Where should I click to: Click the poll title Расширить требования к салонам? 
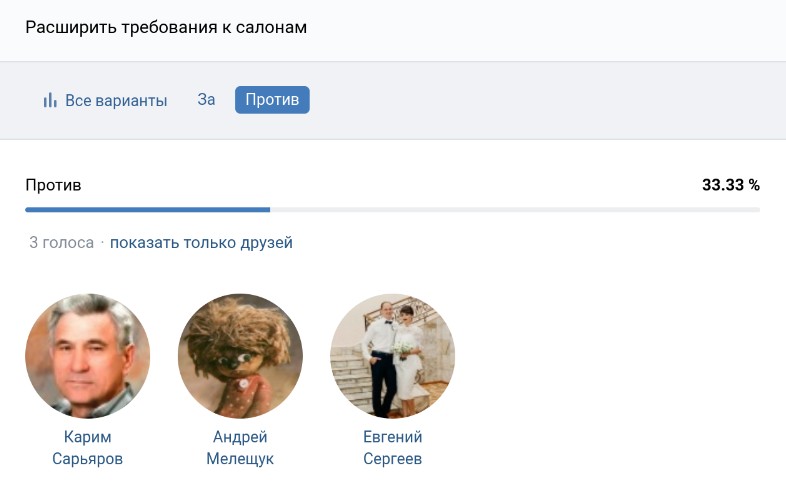[x=166, y=27]
